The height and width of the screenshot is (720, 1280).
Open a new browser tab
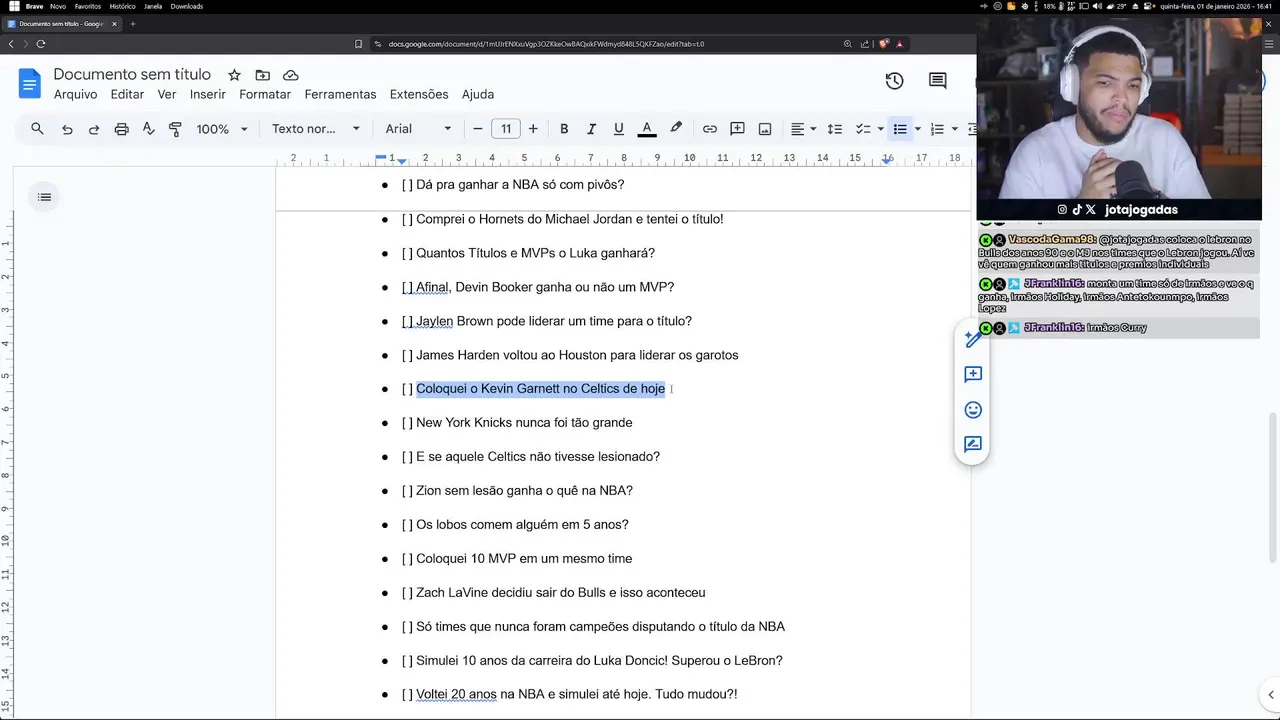132,24
